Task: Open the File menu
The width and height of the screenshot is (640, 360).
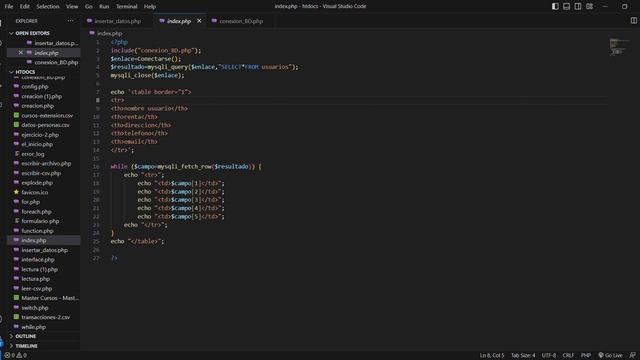Action: click(x=9, y=7)
